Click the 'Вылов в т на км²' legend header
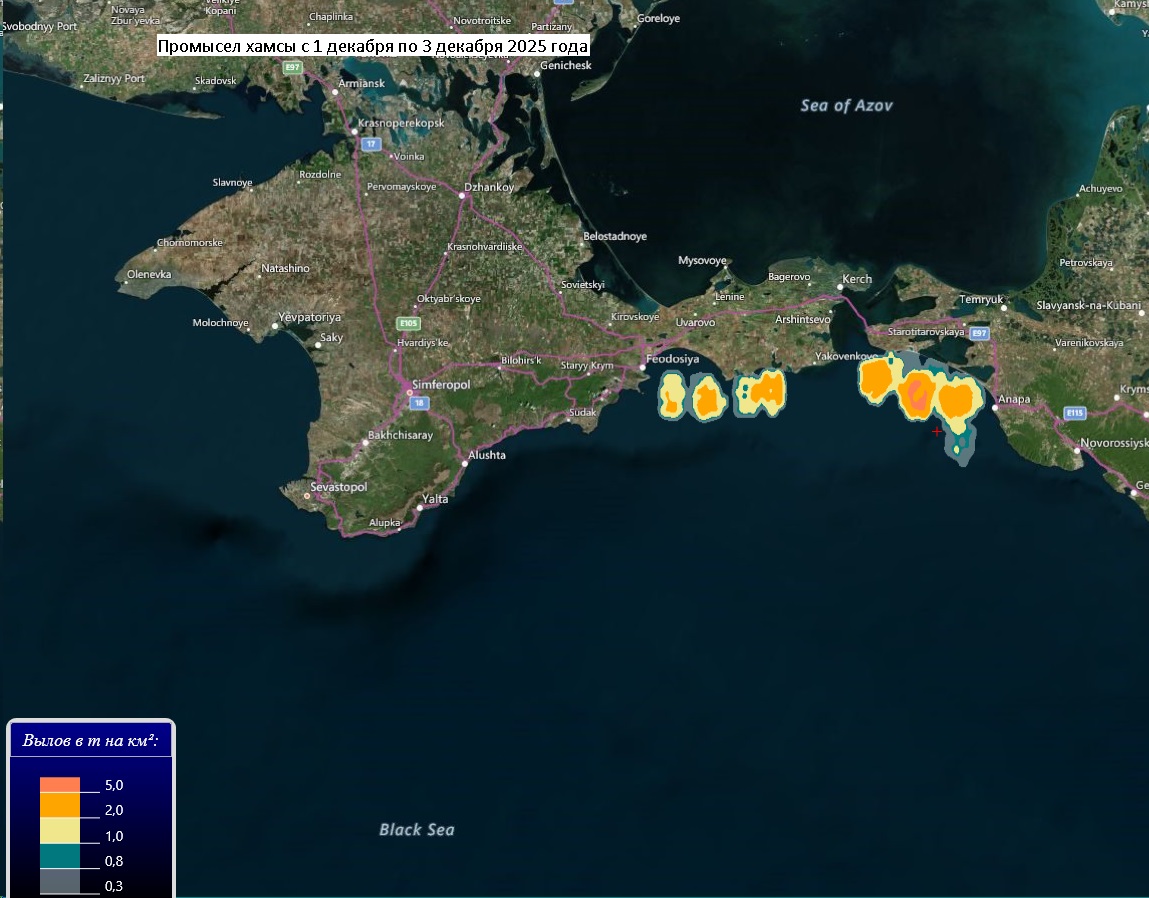Image resolution: width=1149 pixels, height=898 pixels. [91, 742]
